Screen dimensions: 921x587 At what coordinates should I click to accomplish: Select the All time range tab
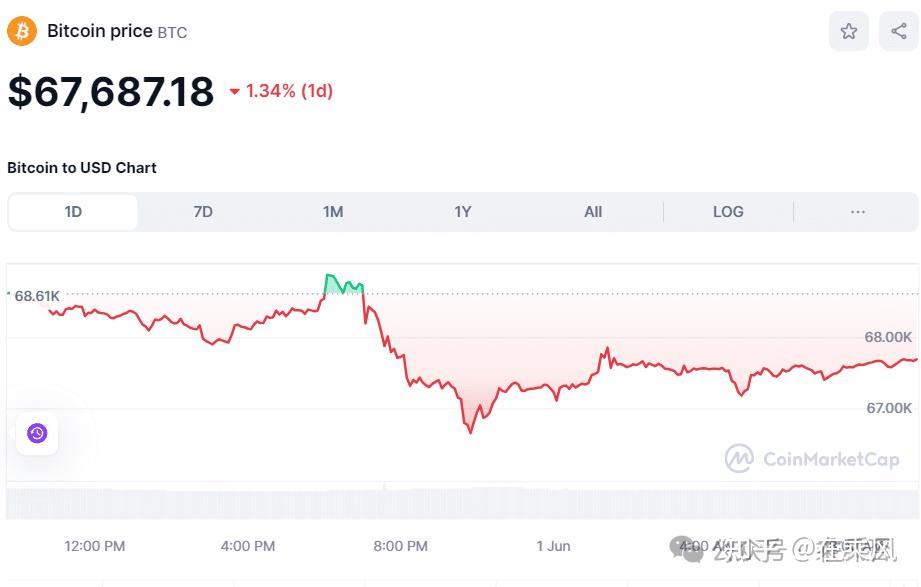point(593,212)
